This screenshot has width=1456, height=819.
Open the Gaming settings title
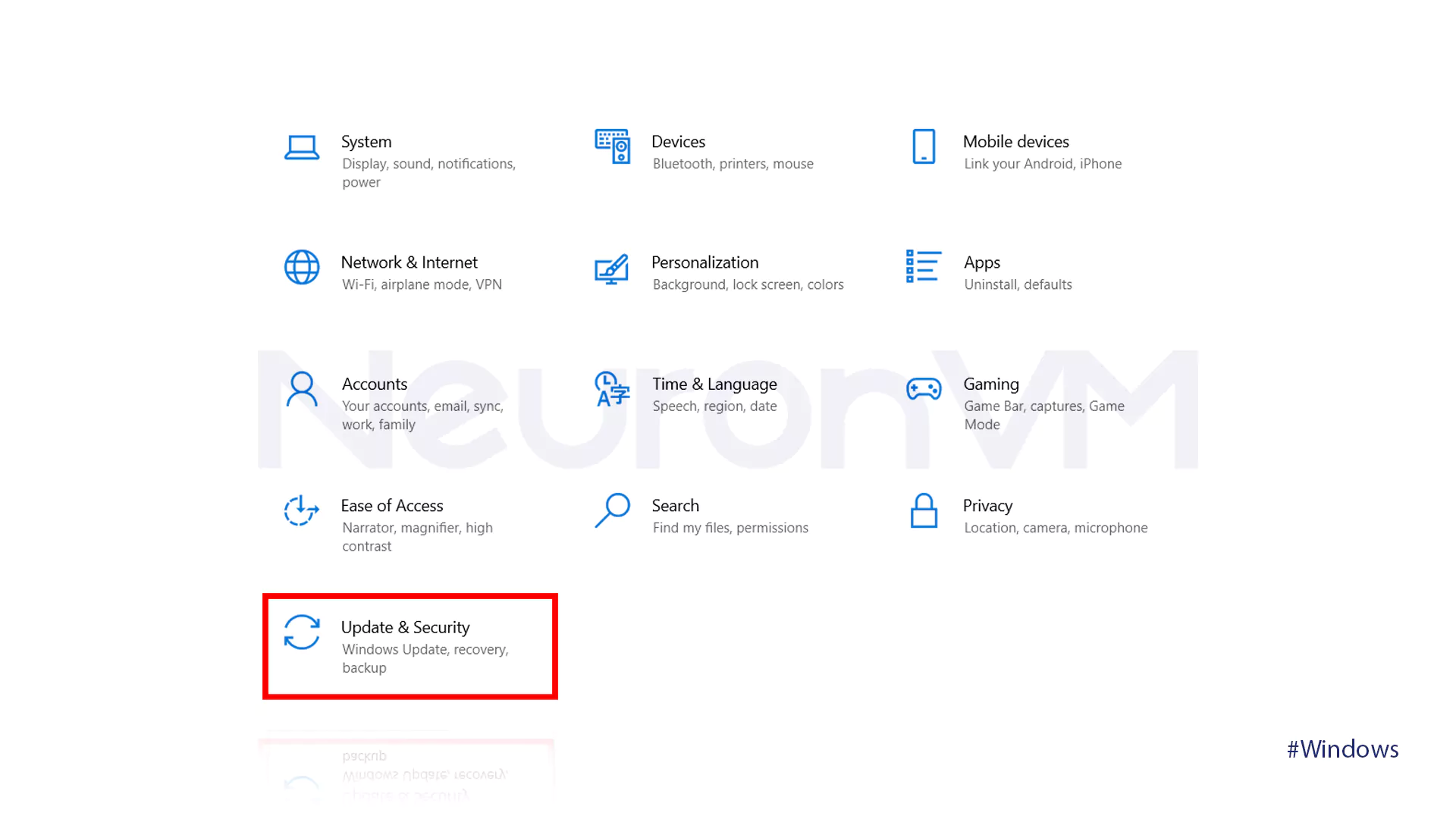pos(991,384)
